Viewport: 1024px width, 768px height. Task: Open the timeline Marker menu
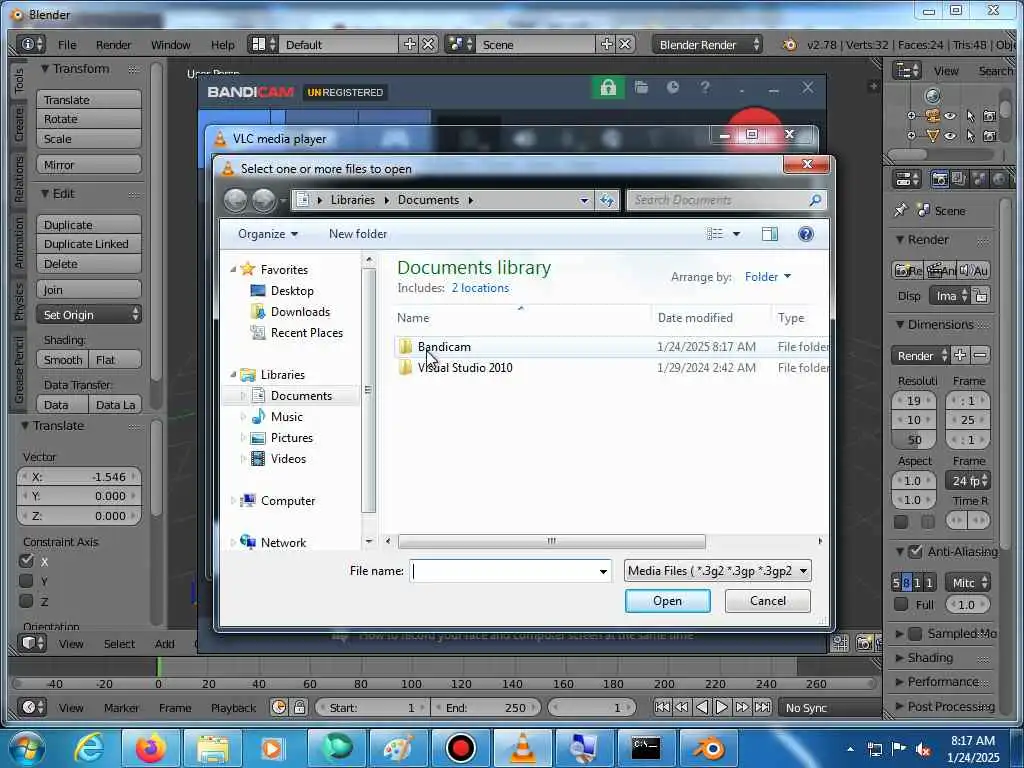(x=121, y=707)
